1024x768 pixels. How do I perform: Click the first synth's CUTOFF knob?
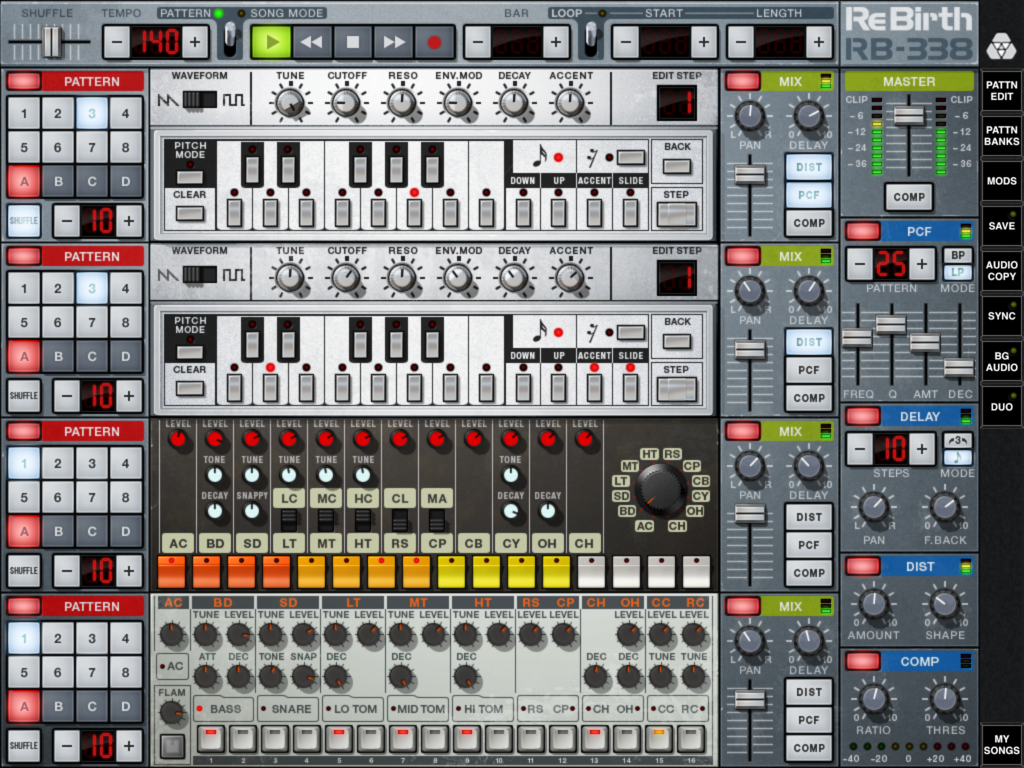[346, 103]
